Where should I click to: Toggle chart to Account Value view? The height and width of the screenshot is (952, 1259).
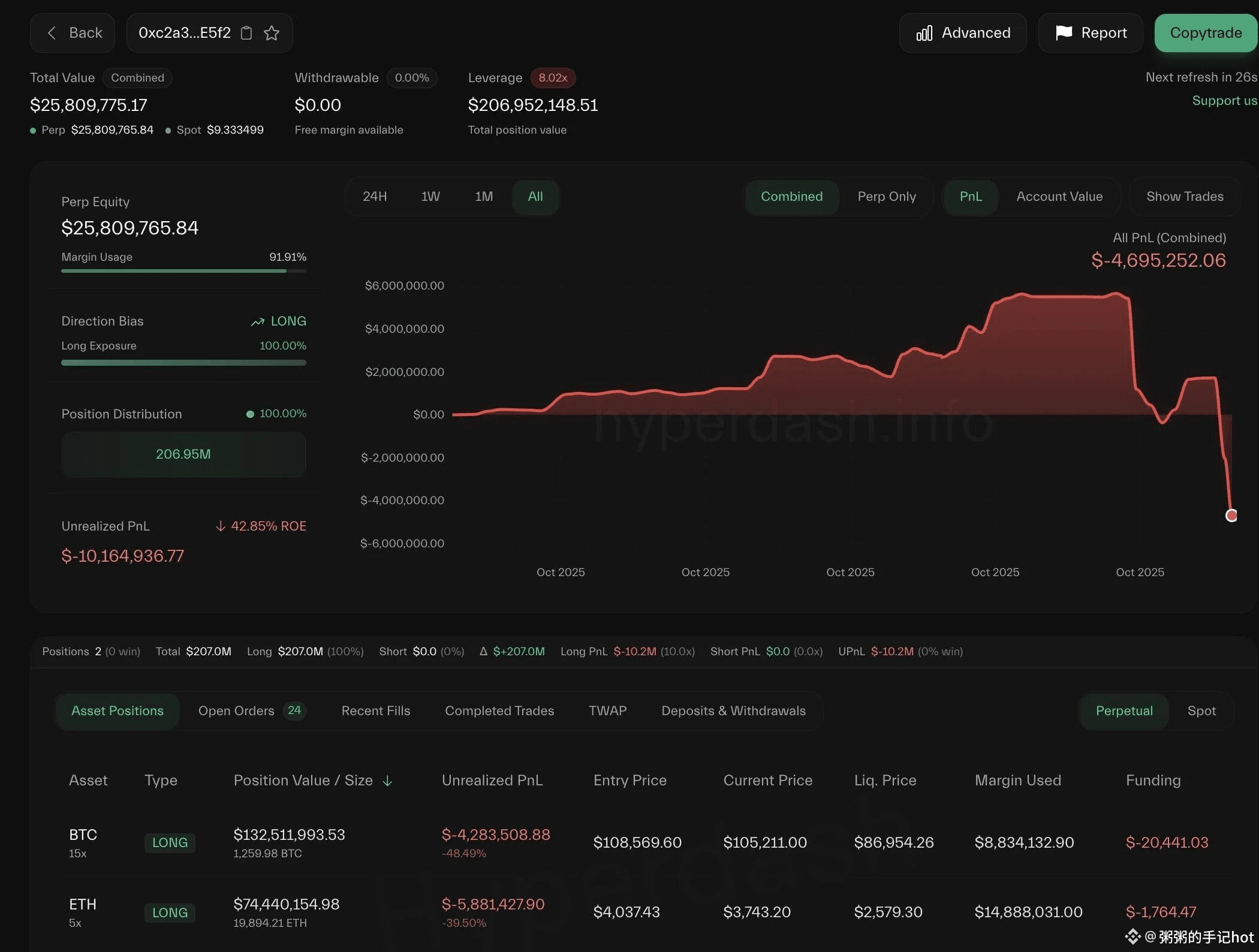click(x=1059, y=197)
